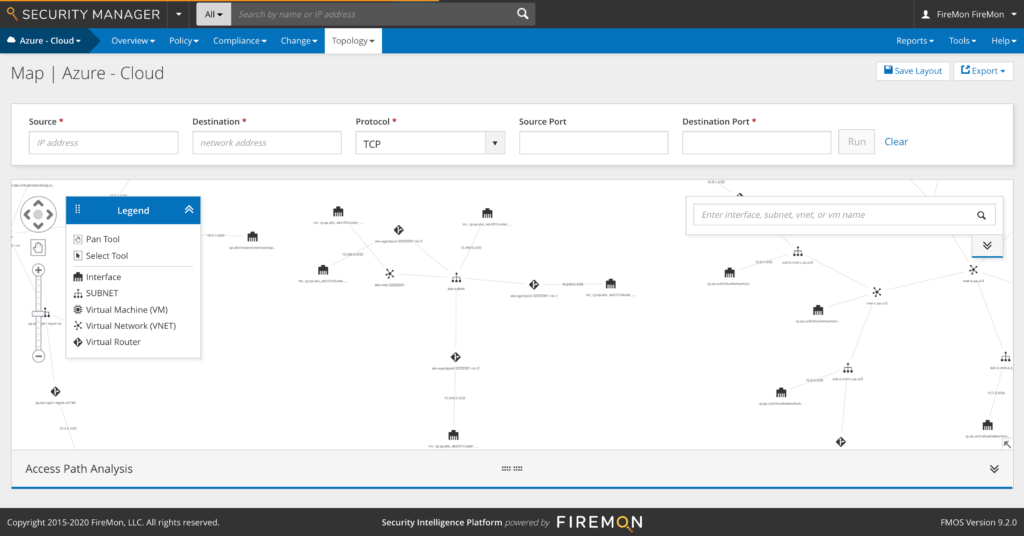
Task: Select the aks-agentpool nic-1 router node
Action: pyautogui.click(x=534, y=285)
